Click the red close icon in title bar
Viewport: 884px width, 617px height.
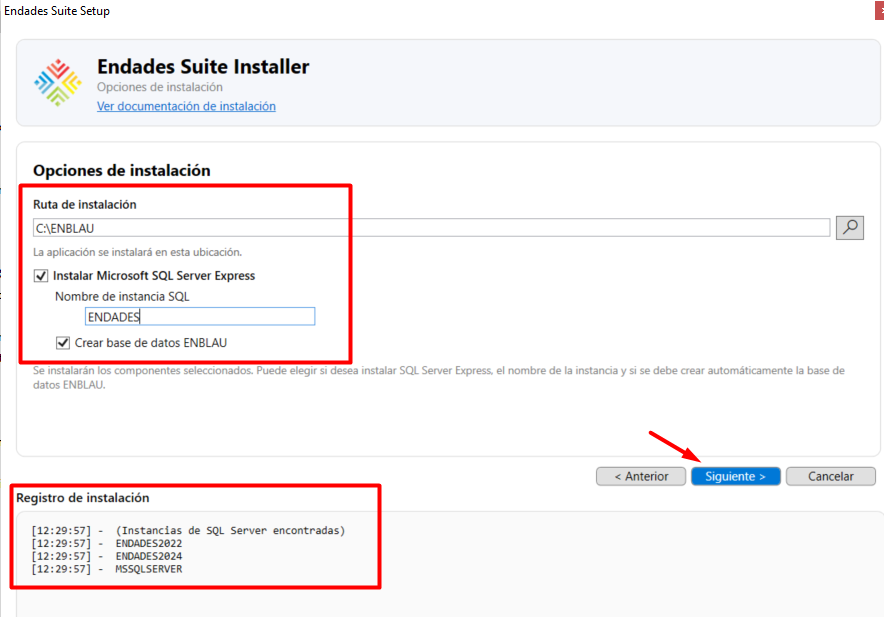(878, 10)
